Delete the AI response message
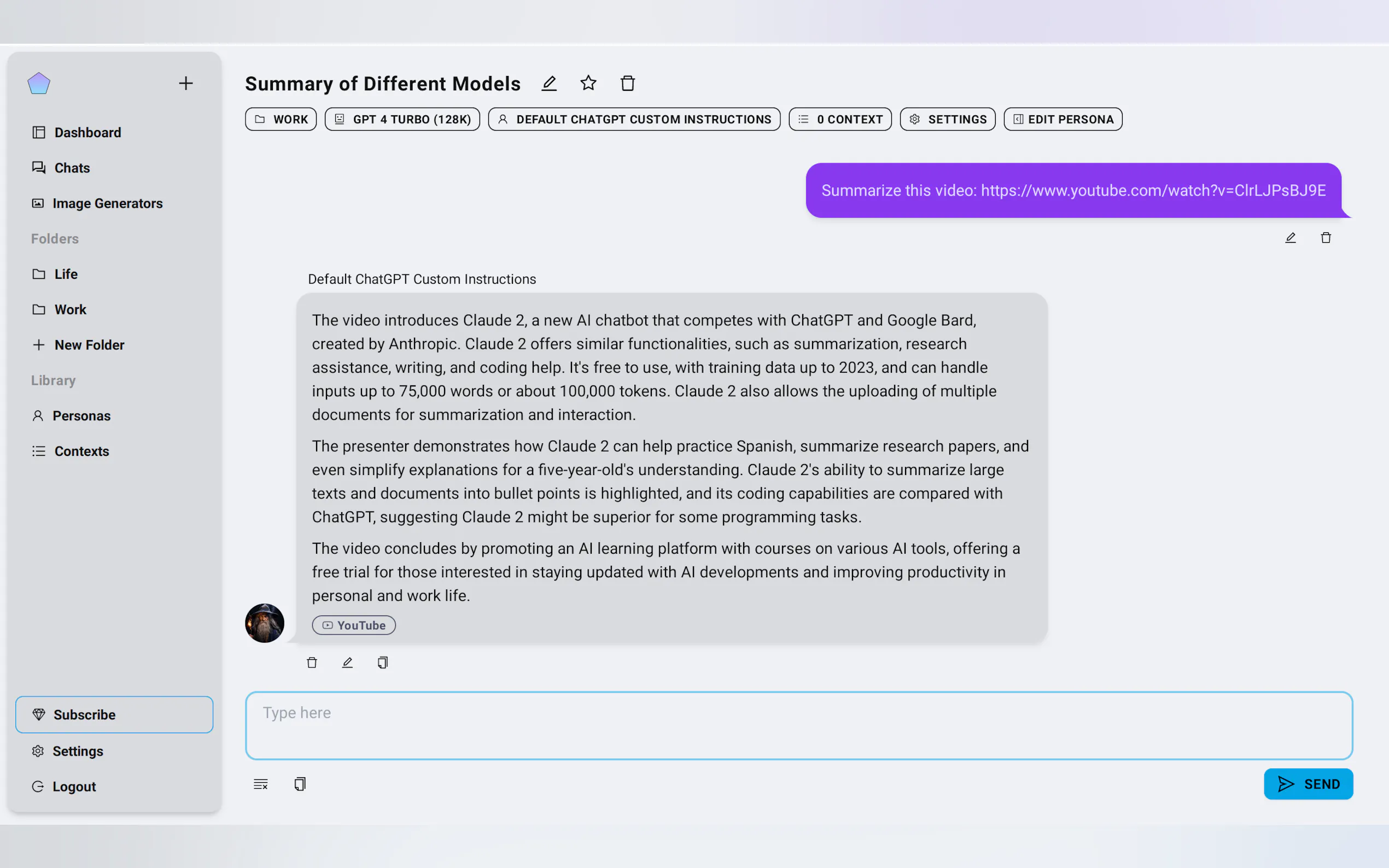 pyautogui.click(x=312, y=662)
